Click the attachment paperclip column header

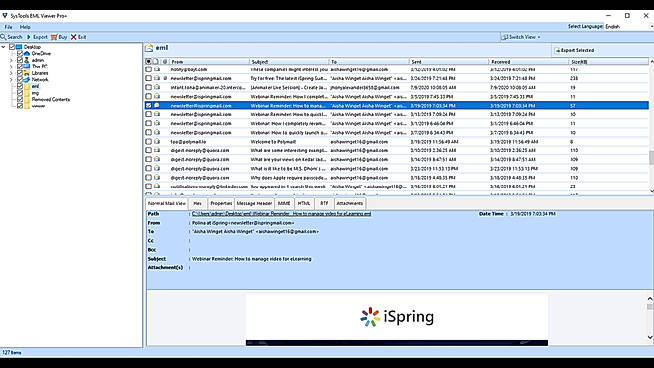coord(165,61)
